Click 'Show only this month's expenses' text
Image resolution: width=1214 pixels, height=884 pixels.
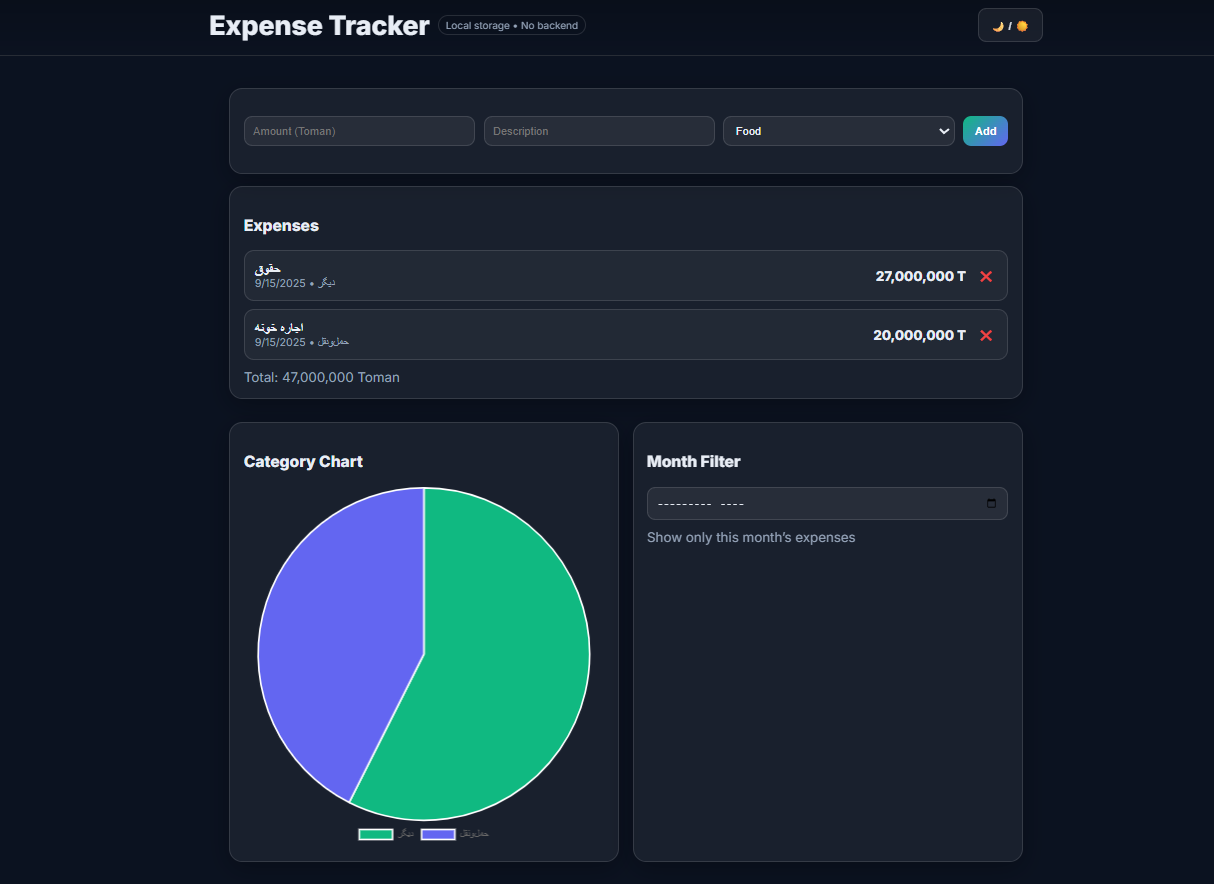(751, 537)
